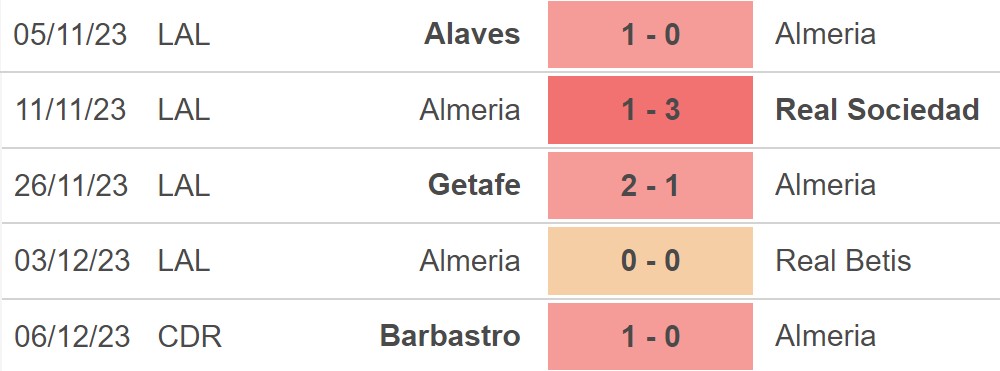Open the 0 - 0 draw score box
1000x371 pixels.
650,261
